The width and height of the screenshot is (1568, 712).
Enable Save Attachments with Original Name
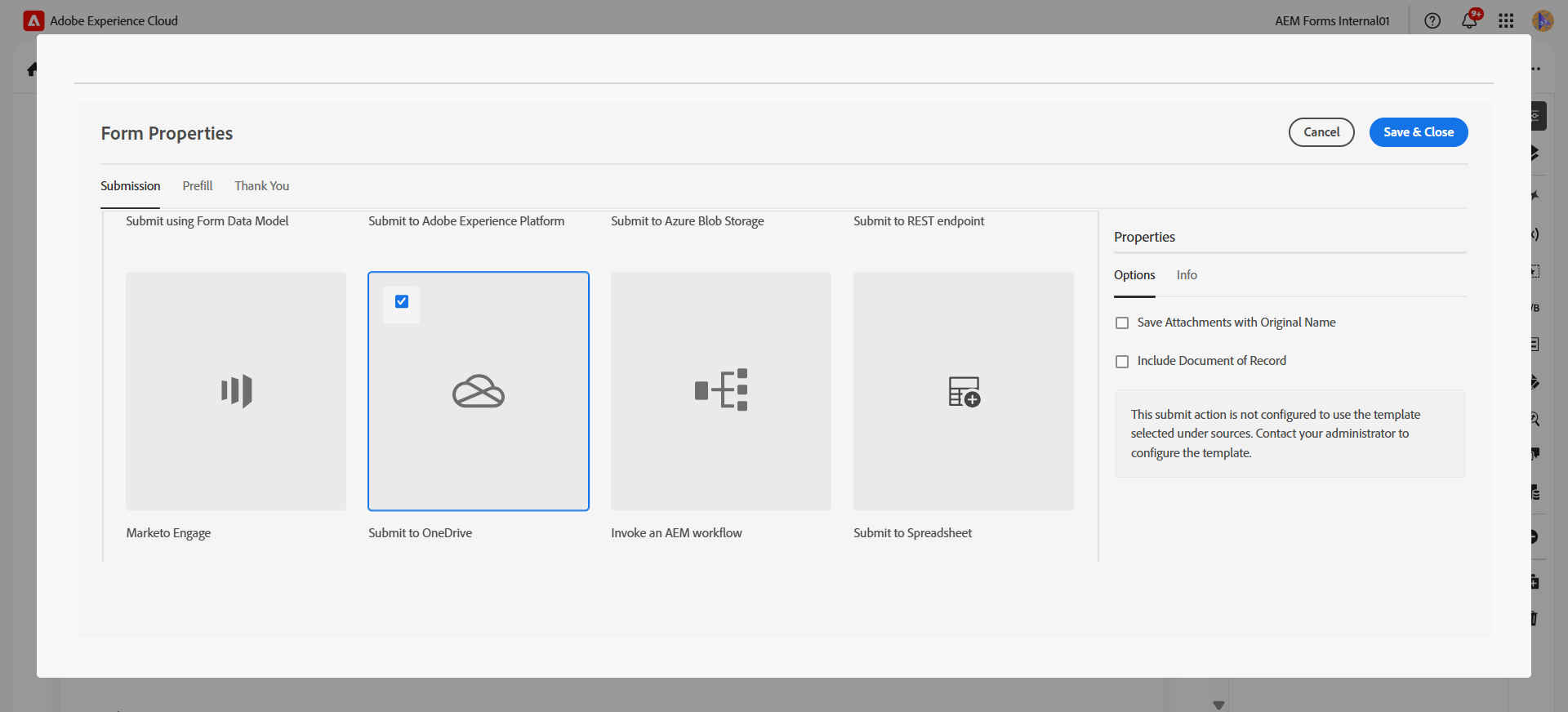[x=1122, y=323]
